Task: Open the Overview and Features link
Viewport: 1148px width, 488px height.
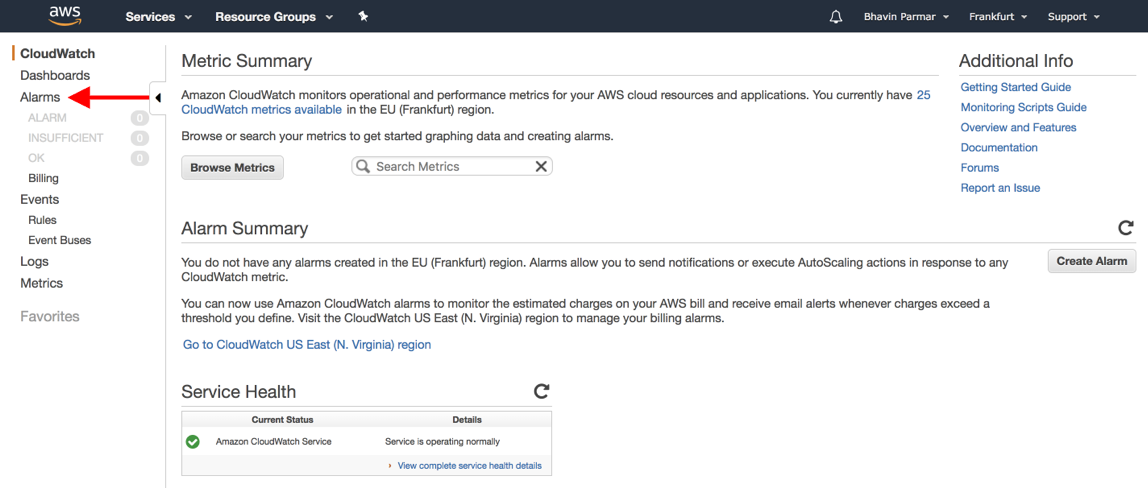Action: click(1018, 127)
